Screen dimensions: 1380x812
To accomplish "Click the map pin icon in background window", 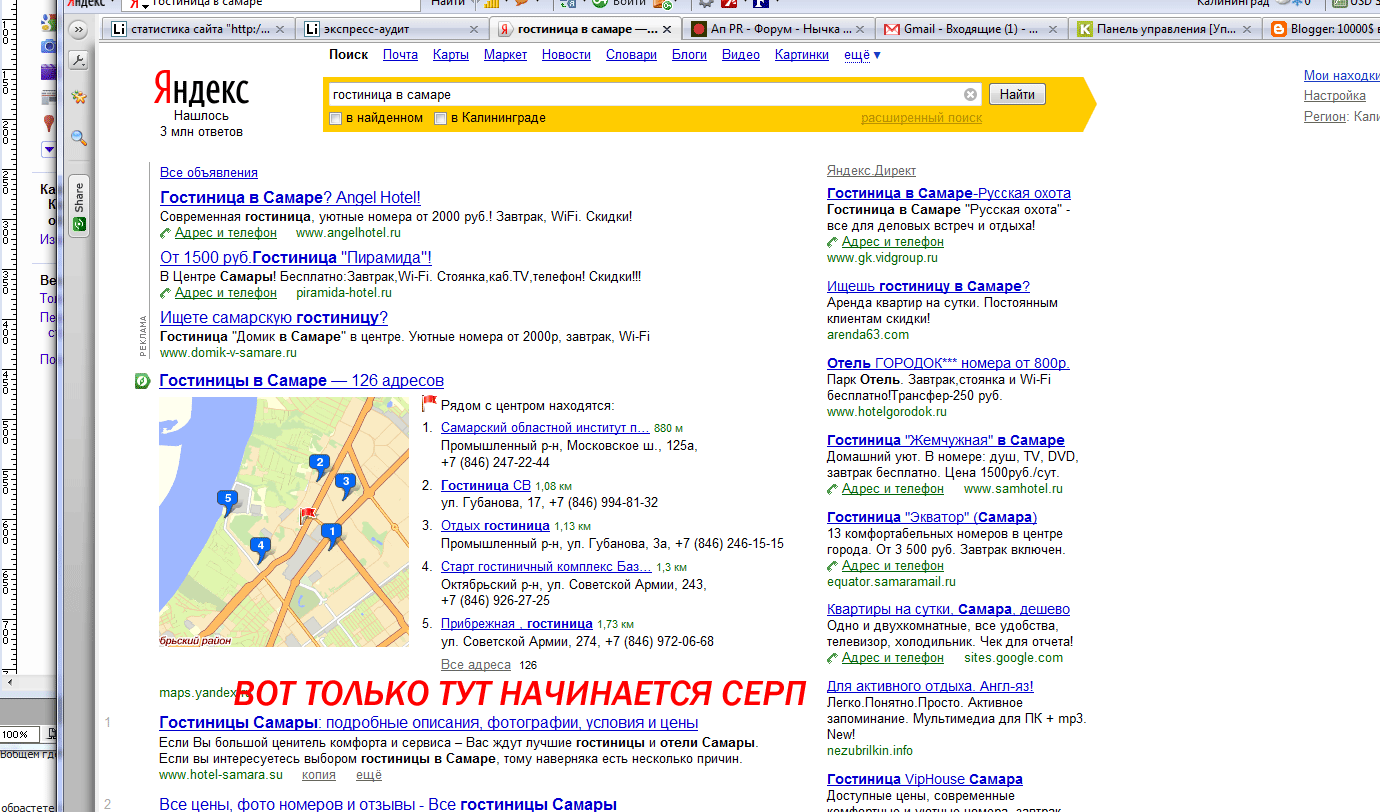I will pyautogui.click(x=48, y=123).
